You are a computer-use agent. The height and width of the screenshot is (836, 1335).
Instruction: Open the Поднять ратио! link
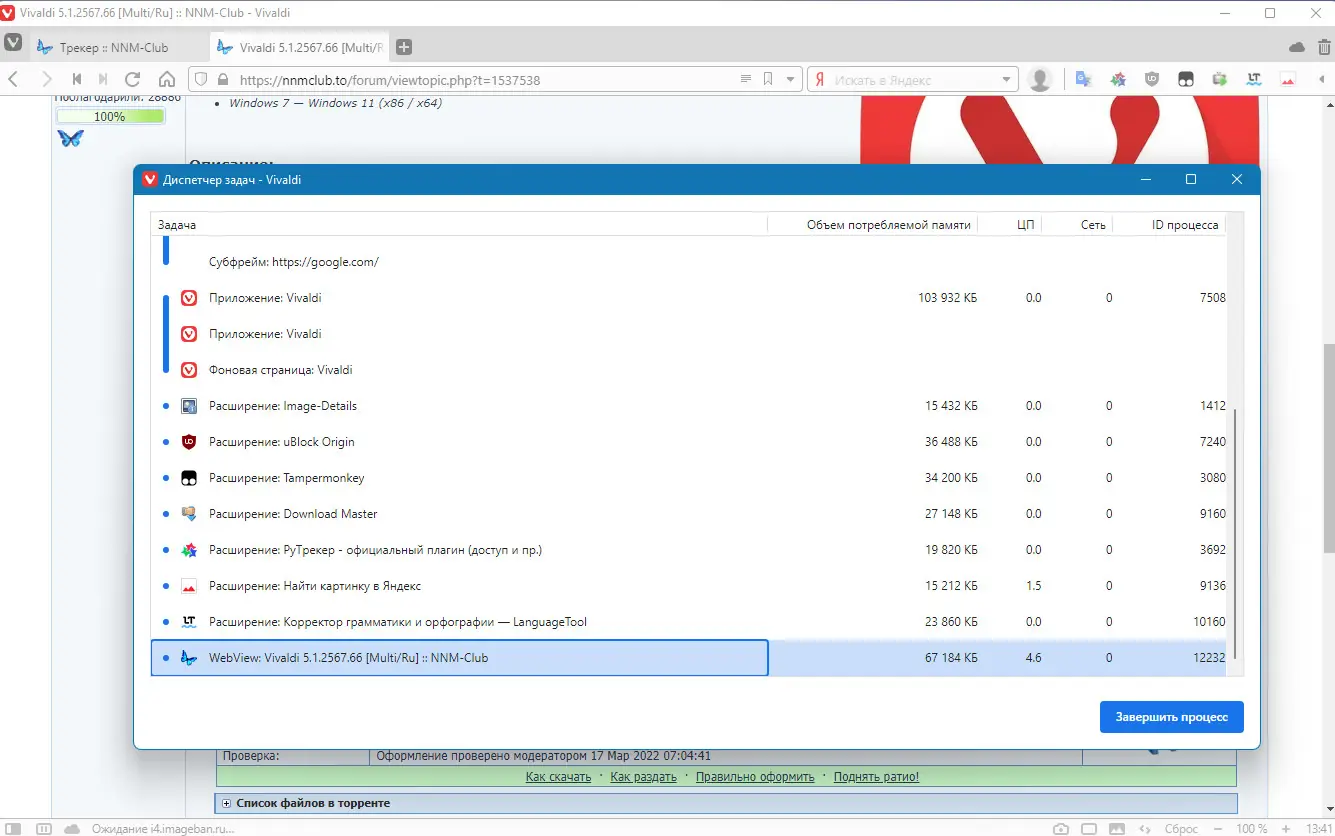pyautogui.click(x=876, y=777)
